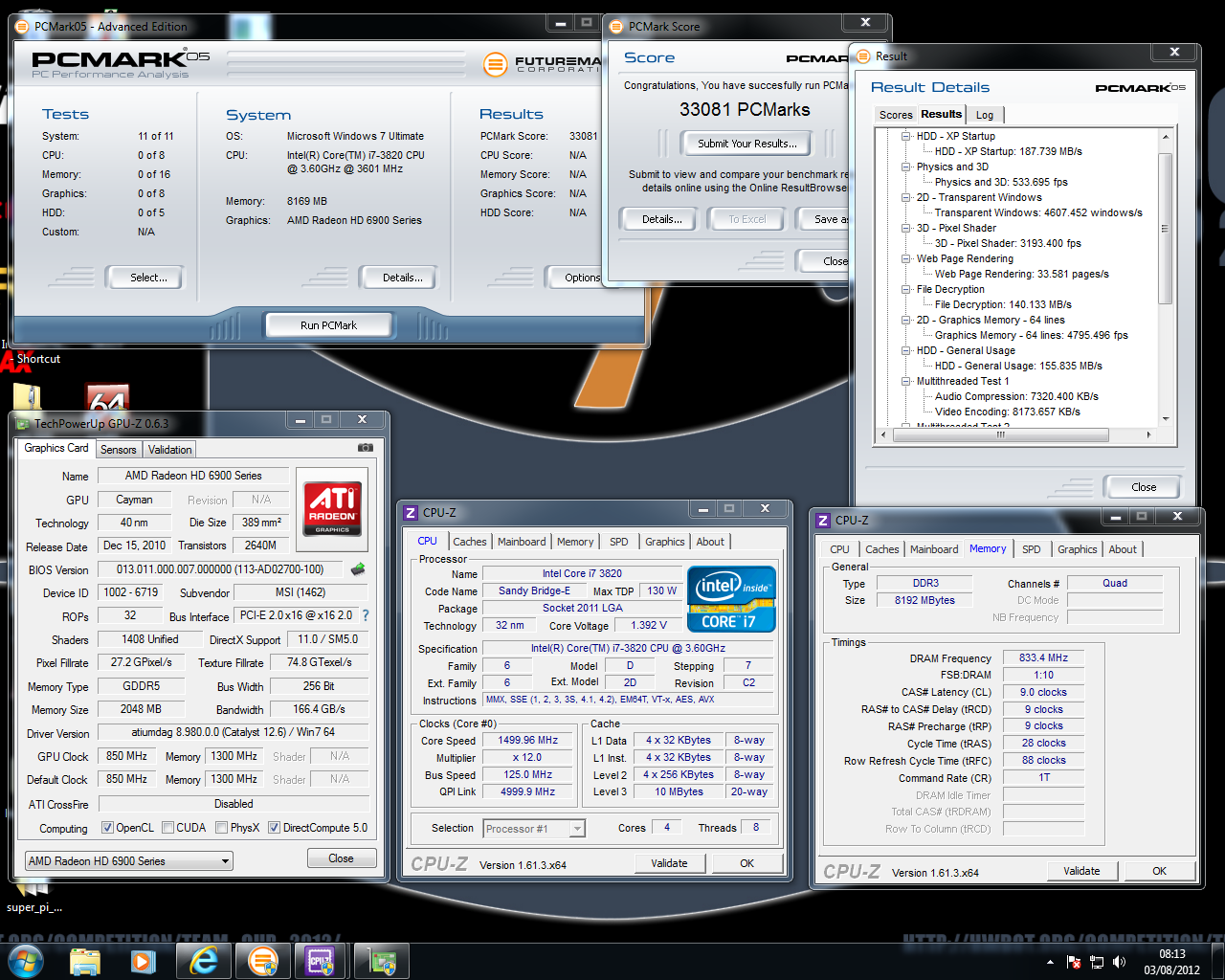Switch to Validation tab in GPU-Z
This screenshot has width=1225, height=980.
[170, 450]
